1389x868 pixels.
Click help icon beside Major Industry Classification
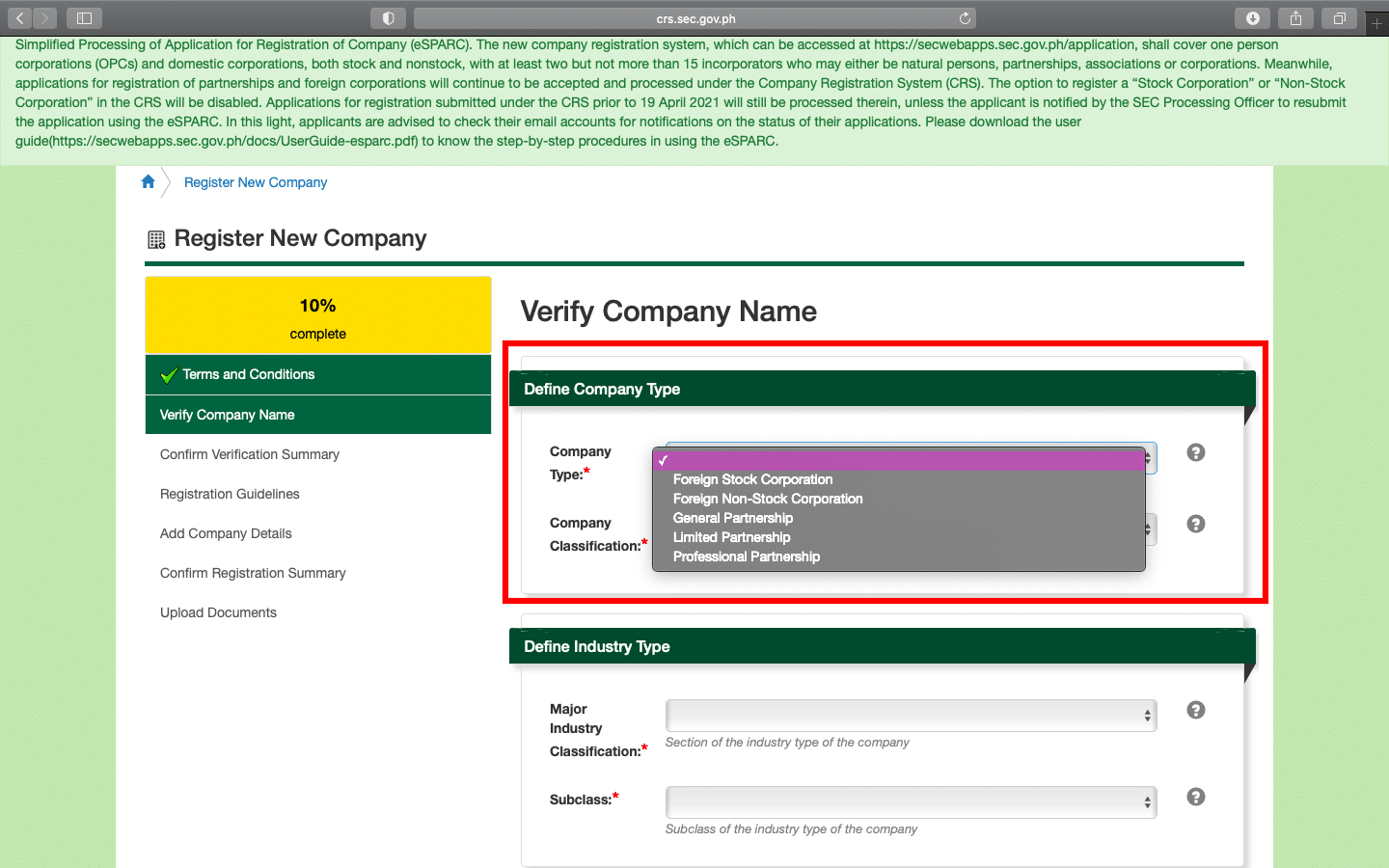pos(1195,710)
